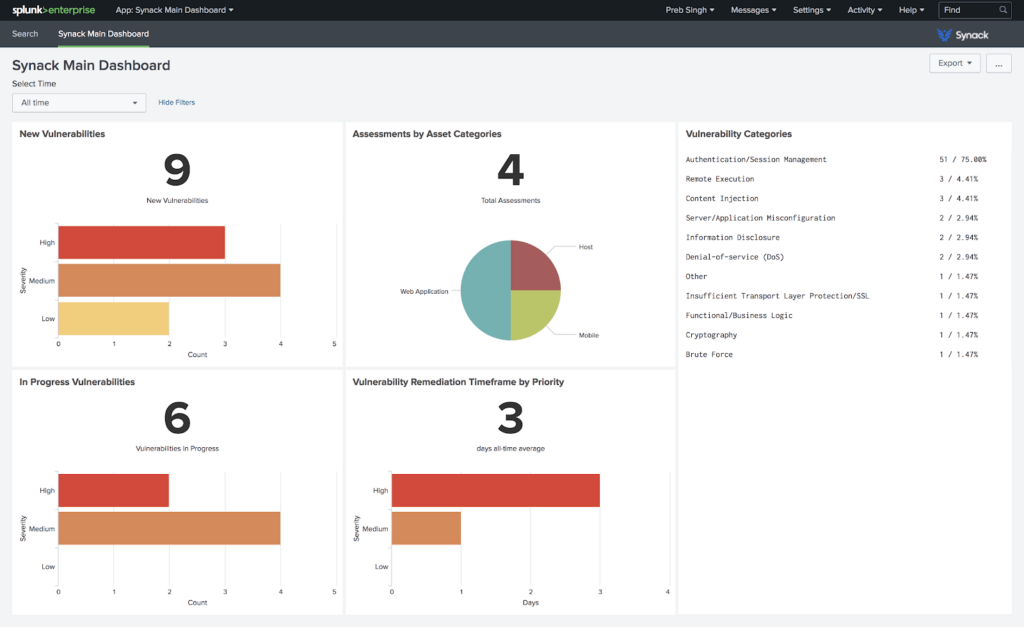Open the All time time range picker
The width and height of the screenshot is (1024, 627).
78,102
